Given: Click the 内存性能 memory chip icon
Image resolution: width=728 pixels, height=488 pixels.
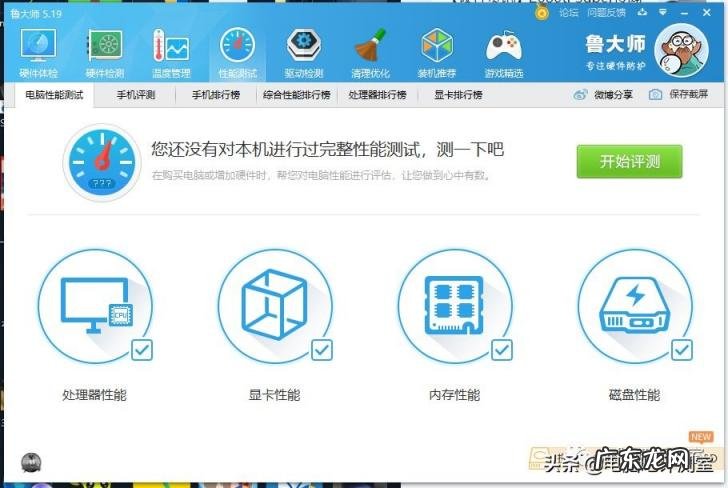Looking at the screenshot, I should [x=455, y=306].
